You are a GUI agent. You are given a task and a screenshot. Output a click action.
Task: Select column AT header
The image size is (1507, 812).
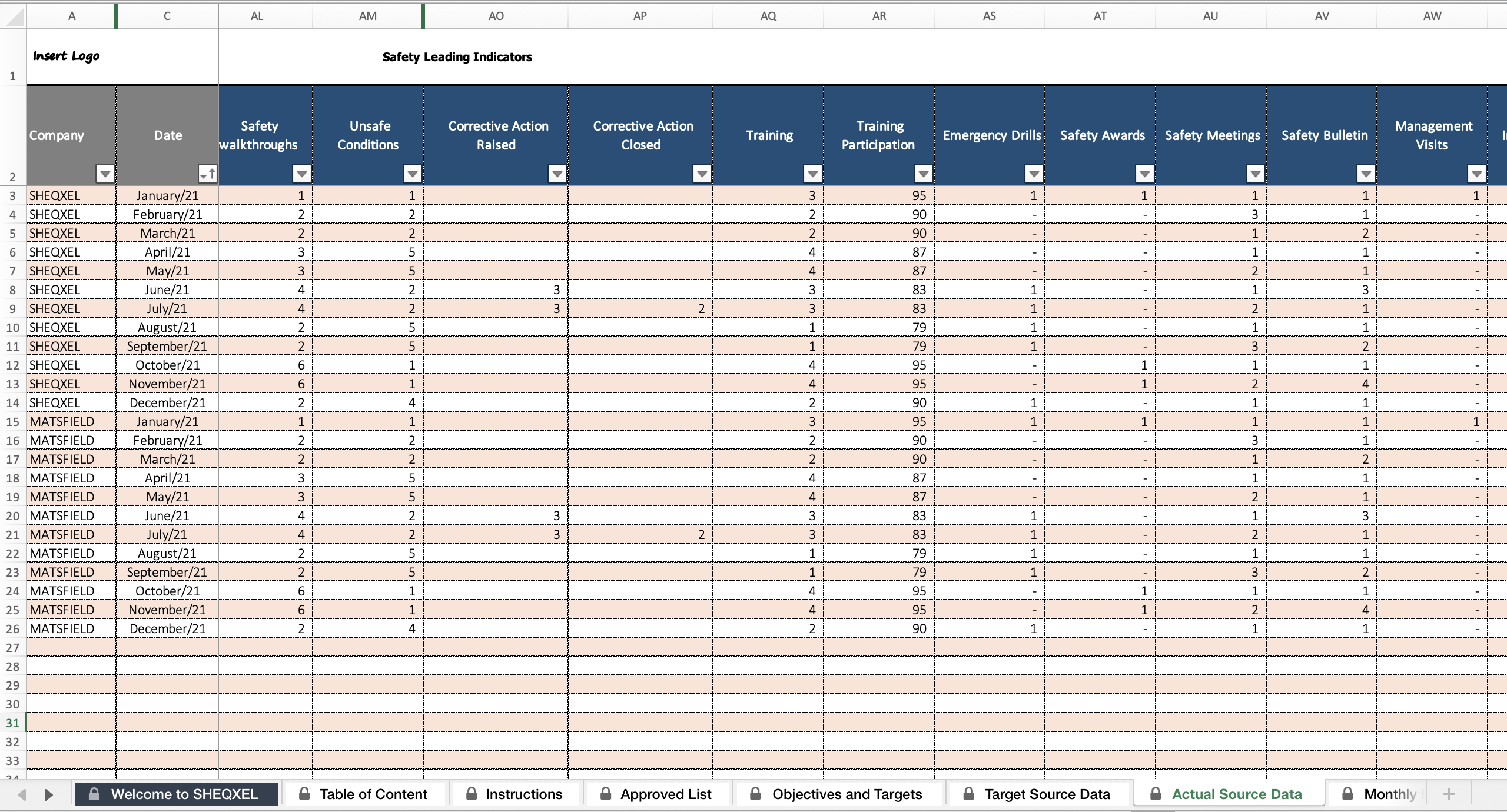click(x=1100, y=16)
